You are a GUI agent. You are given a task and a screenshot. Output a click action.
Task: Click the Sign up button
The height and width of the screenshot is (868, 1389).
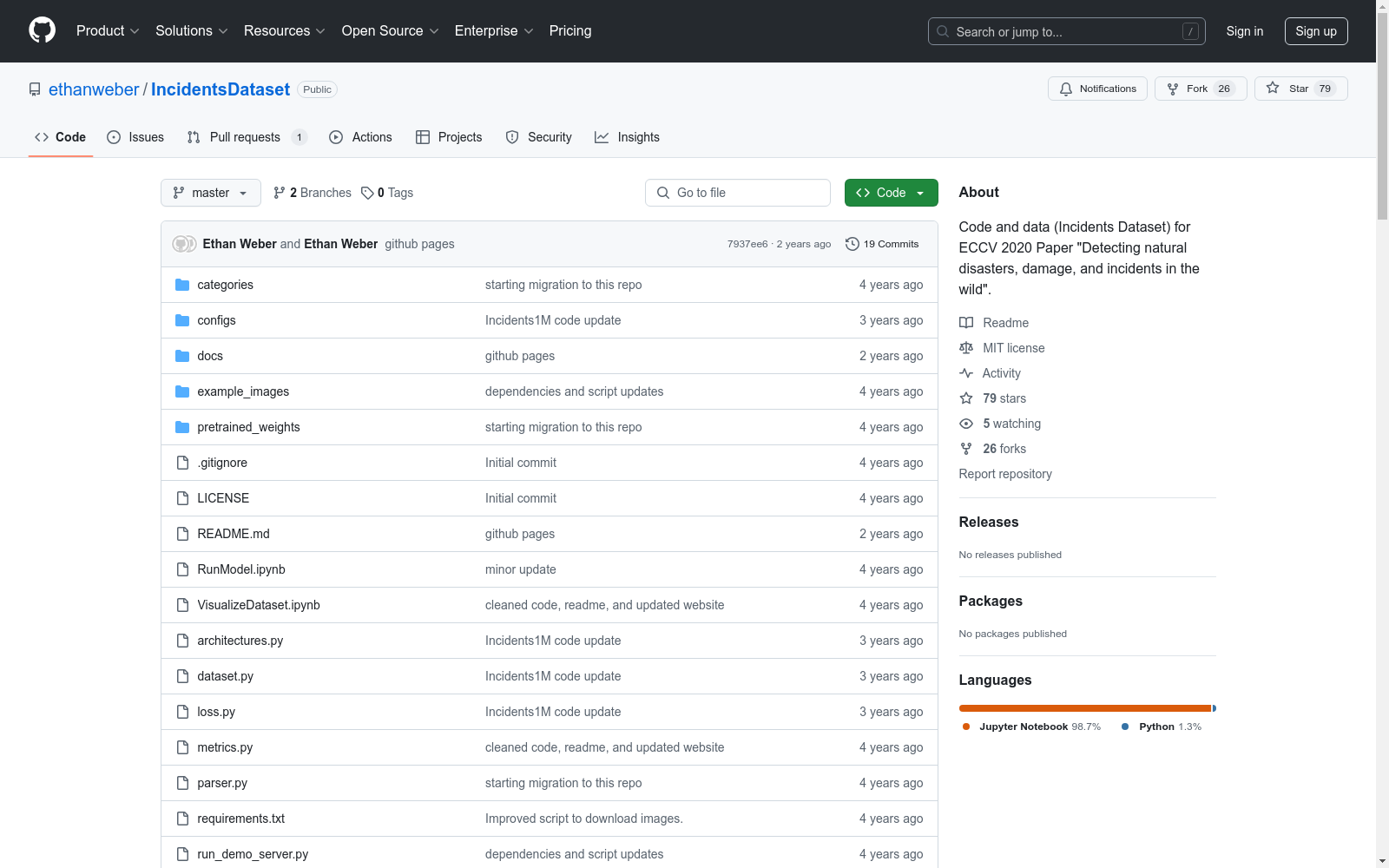tap(1316, 31)
